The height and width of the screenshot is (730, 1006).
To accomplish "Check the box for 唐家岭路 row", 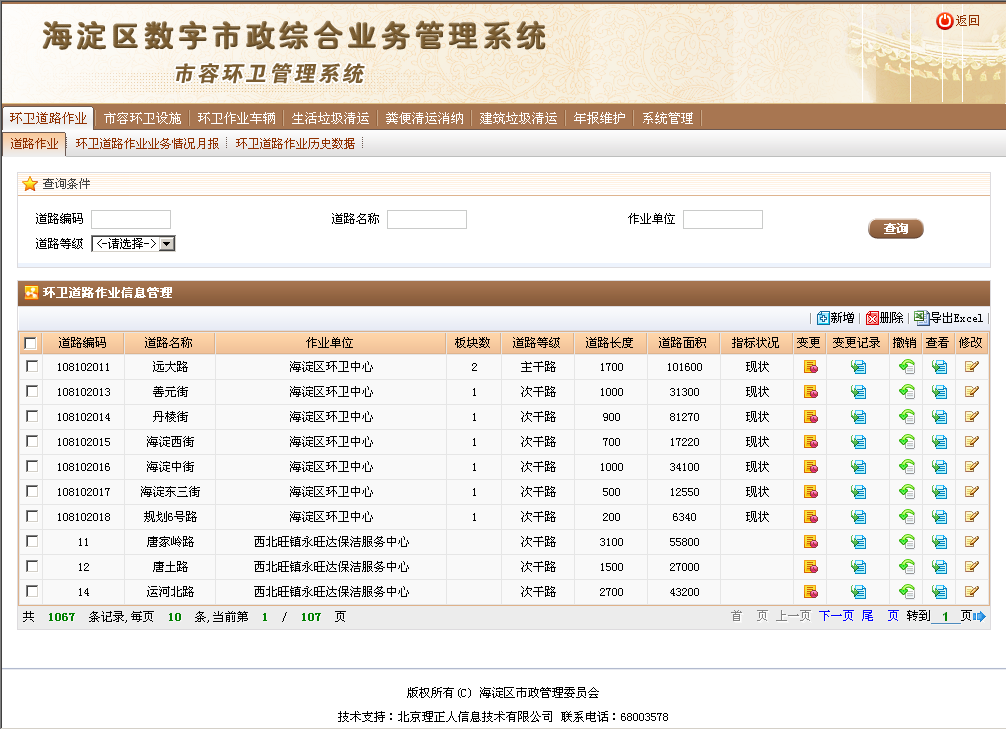I will [x=31, y=541].
